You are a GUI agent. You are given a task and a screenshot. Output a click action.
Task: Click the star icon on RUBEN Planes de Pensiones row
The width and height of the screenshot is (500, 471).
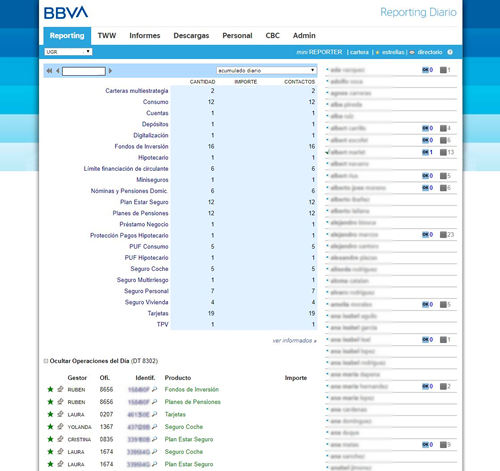click(50, 402)
